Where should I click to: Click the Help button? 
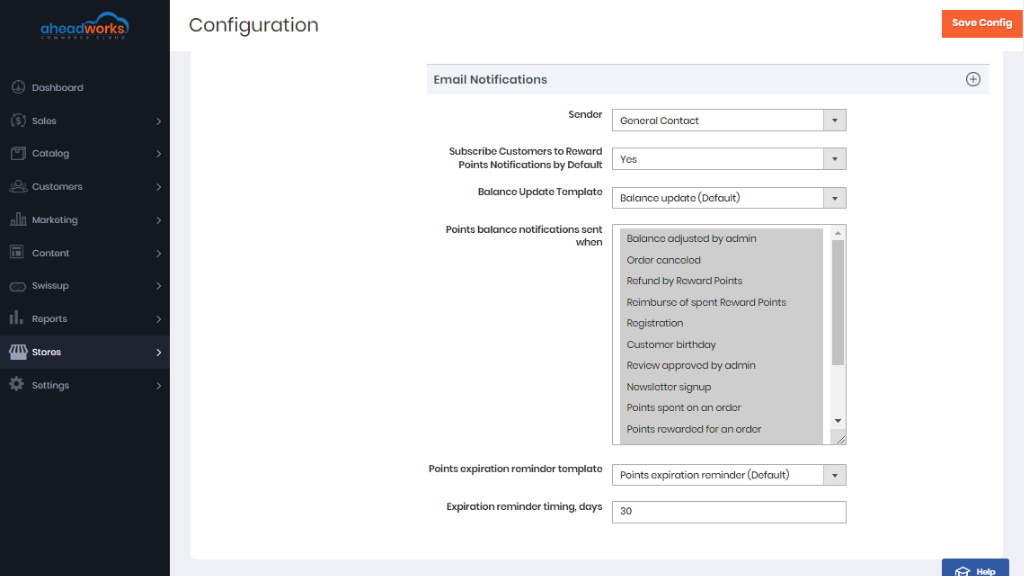[x=975, y=568]
